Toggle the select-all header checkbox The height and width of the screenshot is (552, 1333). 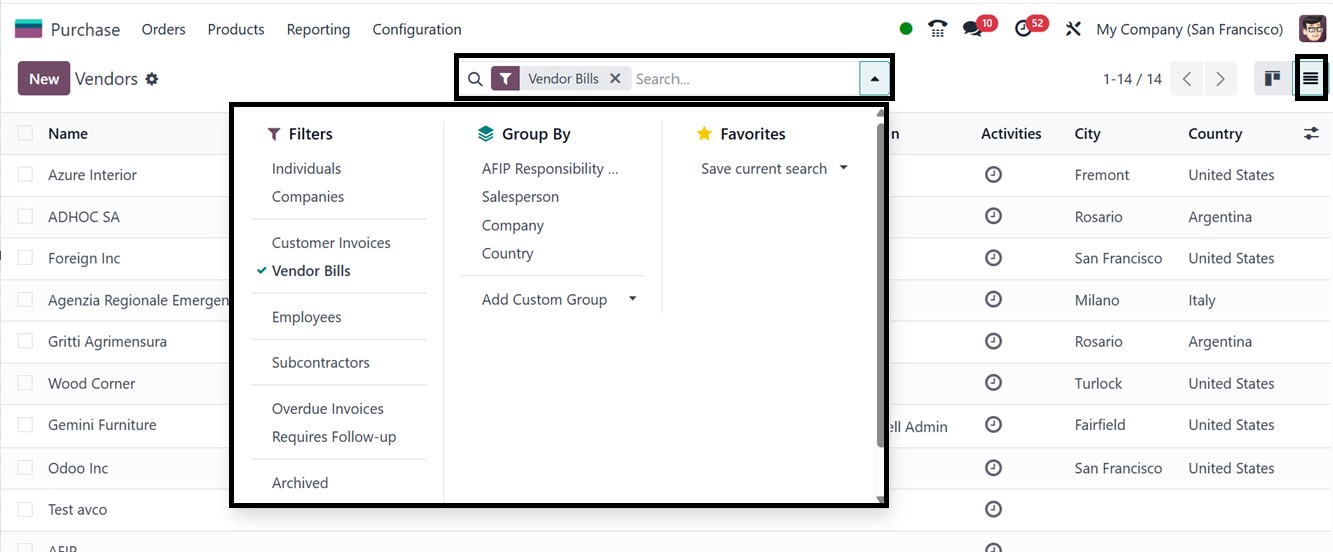(x=25, y=133)
